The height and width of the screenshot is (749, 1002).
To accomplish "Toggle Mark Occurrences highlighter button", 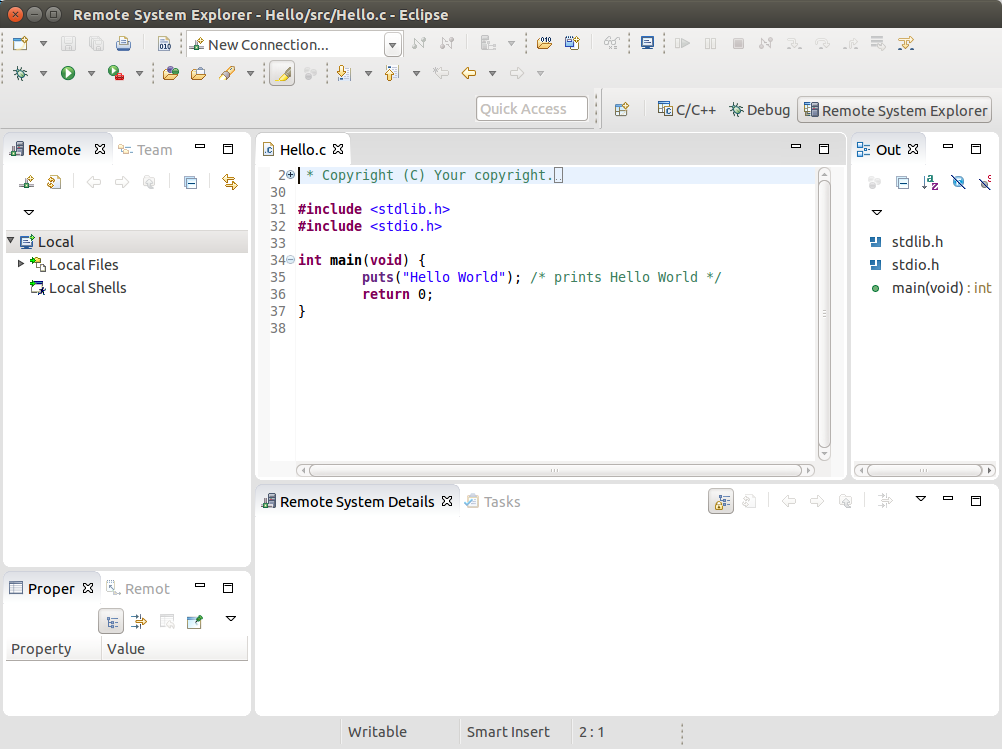I will pos(282,74).
